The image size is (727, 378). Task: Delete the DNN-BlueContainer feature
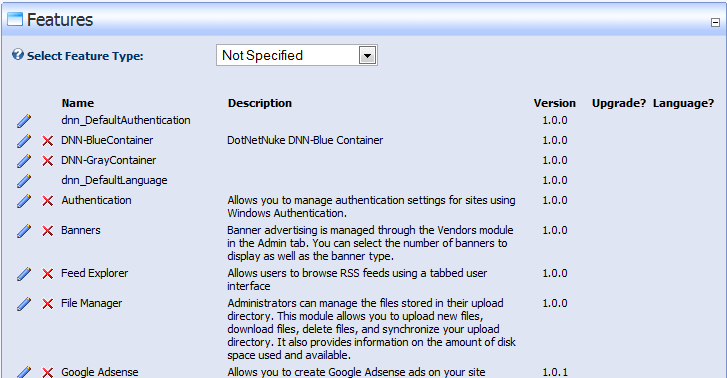coord(47,141)
